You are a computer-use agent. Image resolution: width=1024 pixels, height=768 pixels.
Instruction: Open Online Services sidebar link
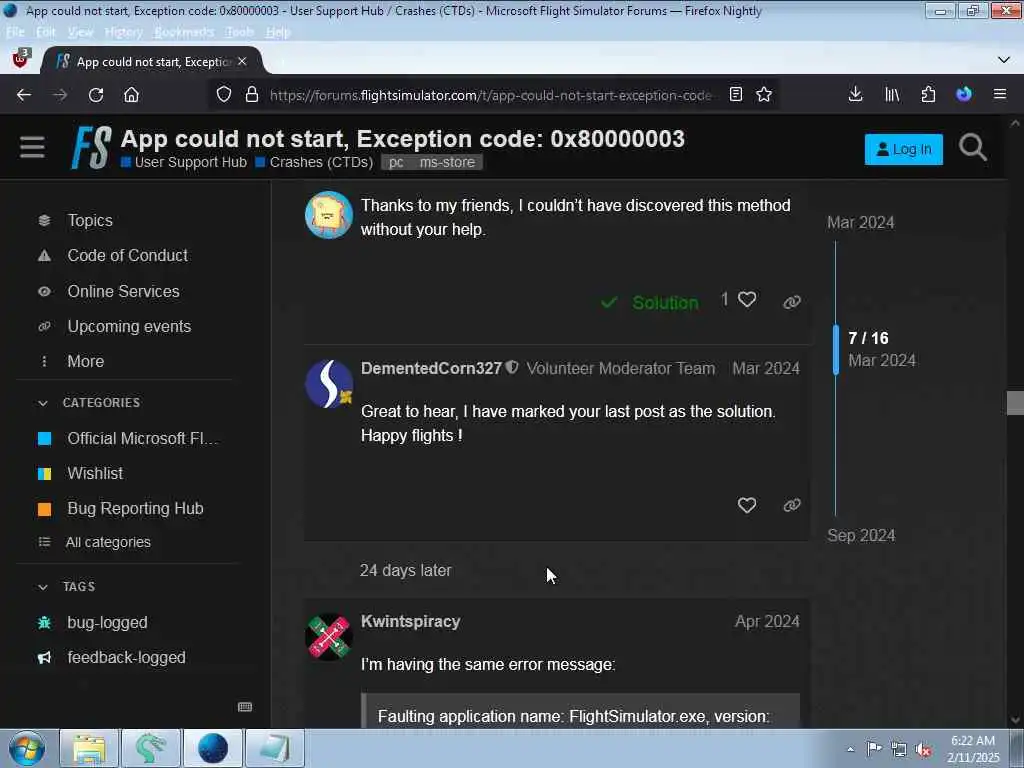click(x=123, y=291)
